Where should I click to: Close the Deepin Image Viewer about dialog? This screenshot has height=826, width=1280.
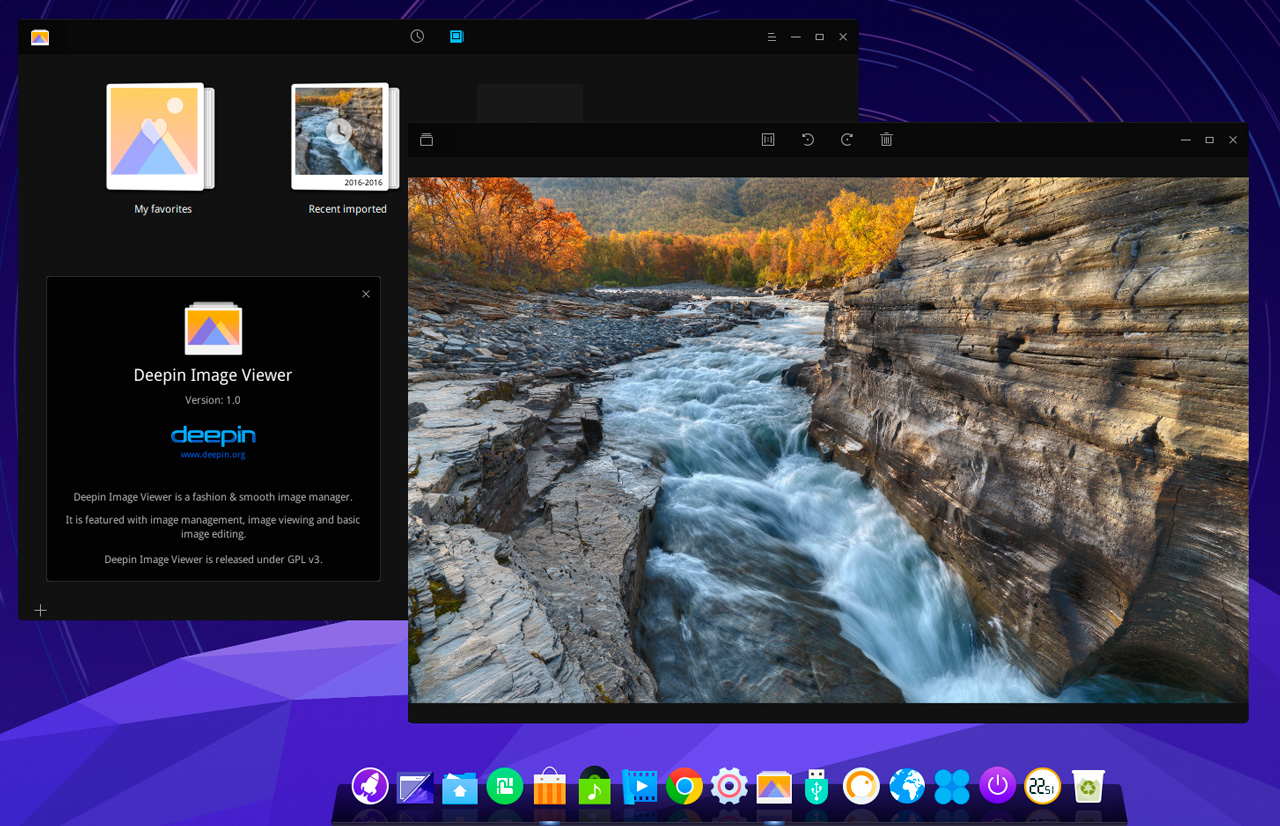point(366,294)
